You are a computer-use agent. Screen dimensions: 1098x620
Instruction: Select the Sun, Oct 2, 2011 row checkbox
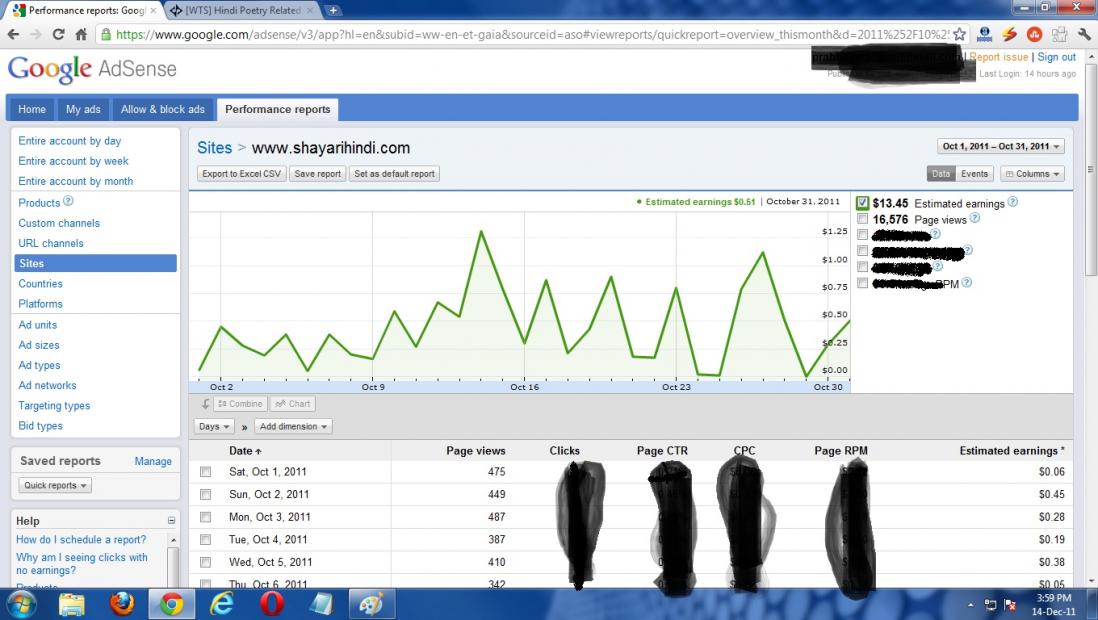coord(205,495)
